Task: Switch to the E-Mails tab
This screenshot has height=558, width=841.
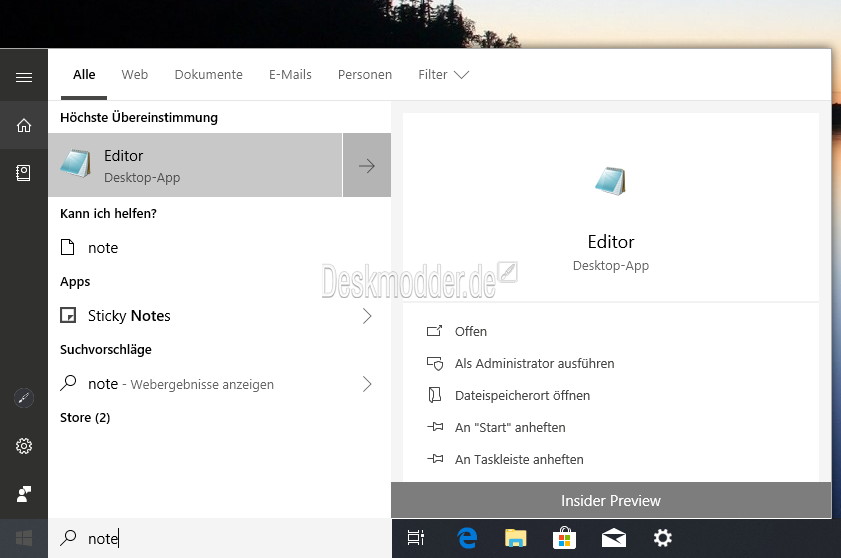Action: click(x=290, y=75)
